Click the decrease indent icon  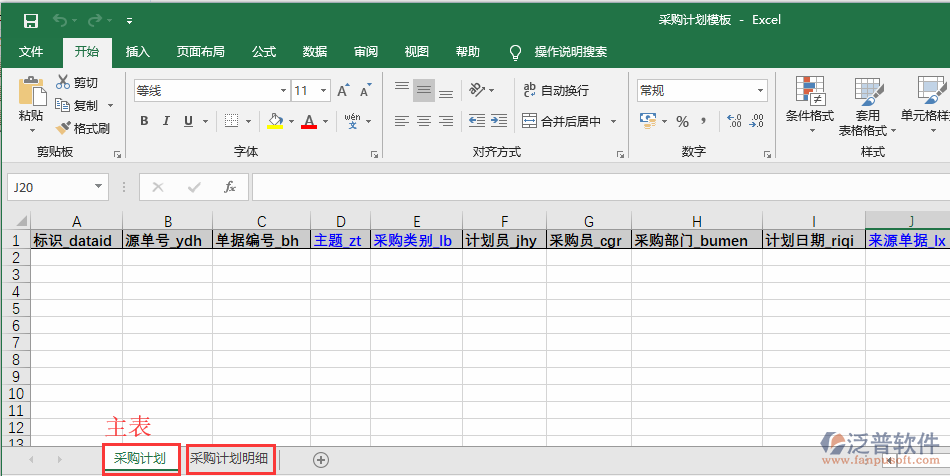coord(477,121)
